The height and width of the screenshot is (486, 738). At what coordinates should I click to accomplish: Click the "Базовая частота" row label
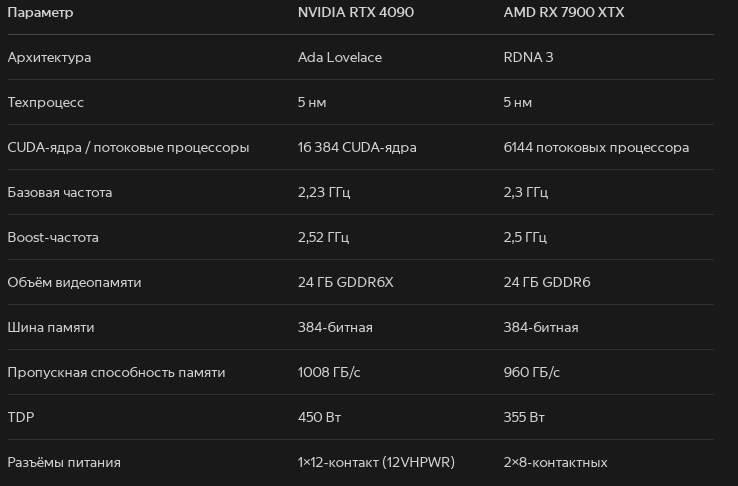[60, 192]
